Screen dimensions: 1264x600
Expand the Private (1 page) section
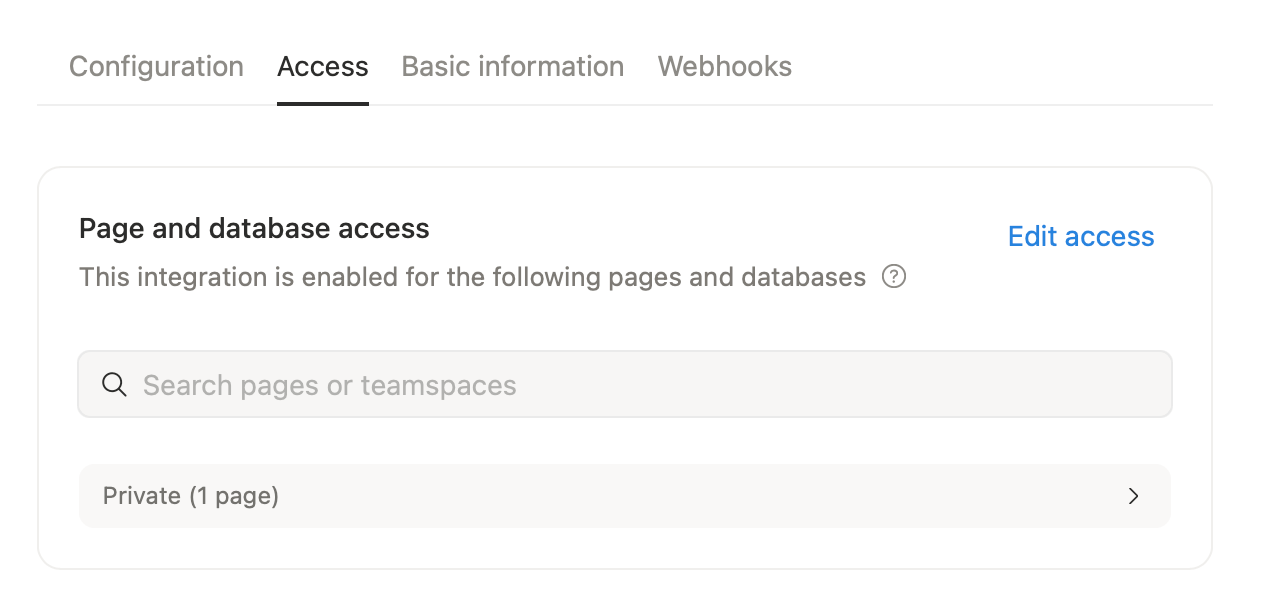click(x=624, y=496)
